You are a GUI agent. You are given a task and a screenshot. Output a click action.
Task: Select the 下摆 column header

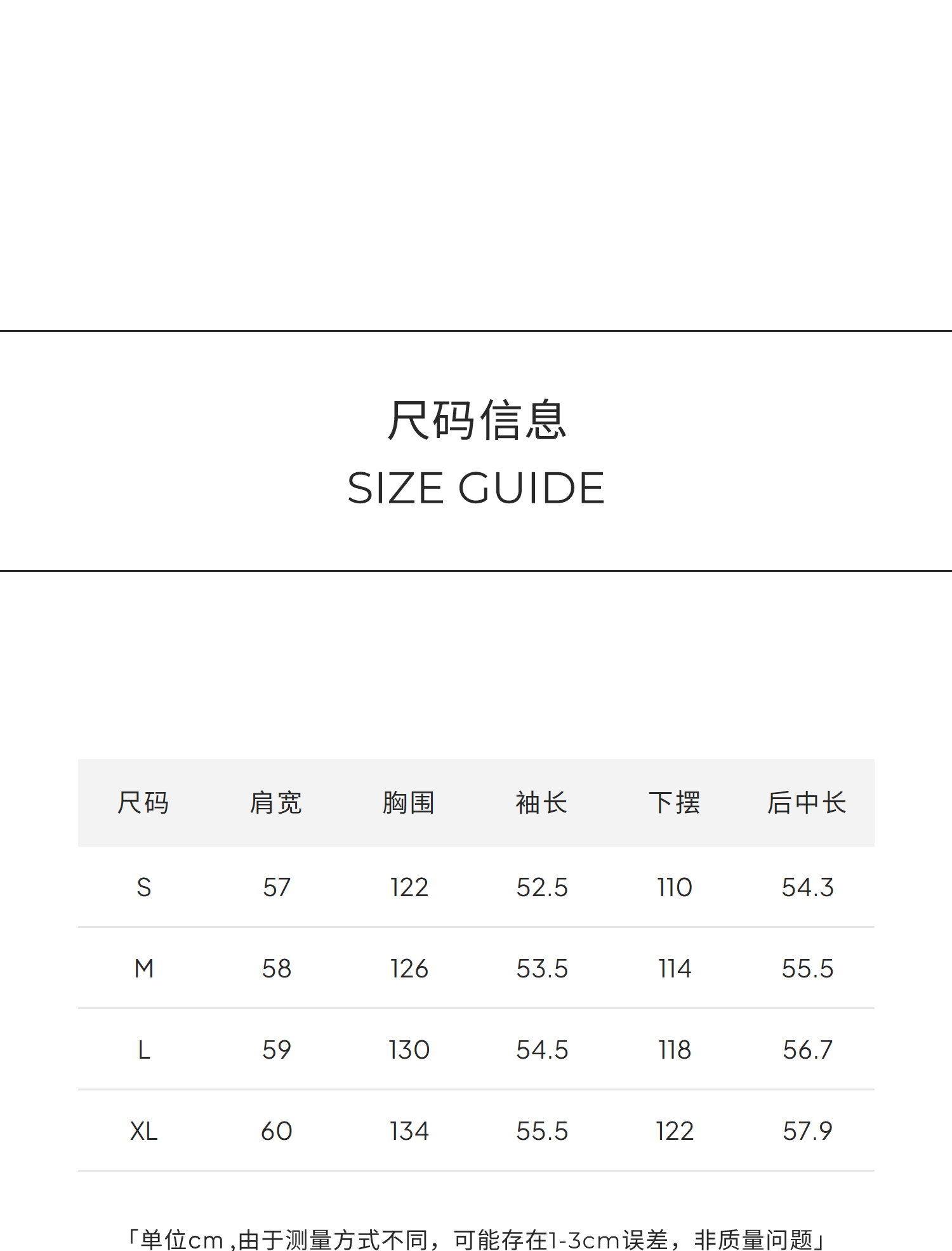(675, 803)
